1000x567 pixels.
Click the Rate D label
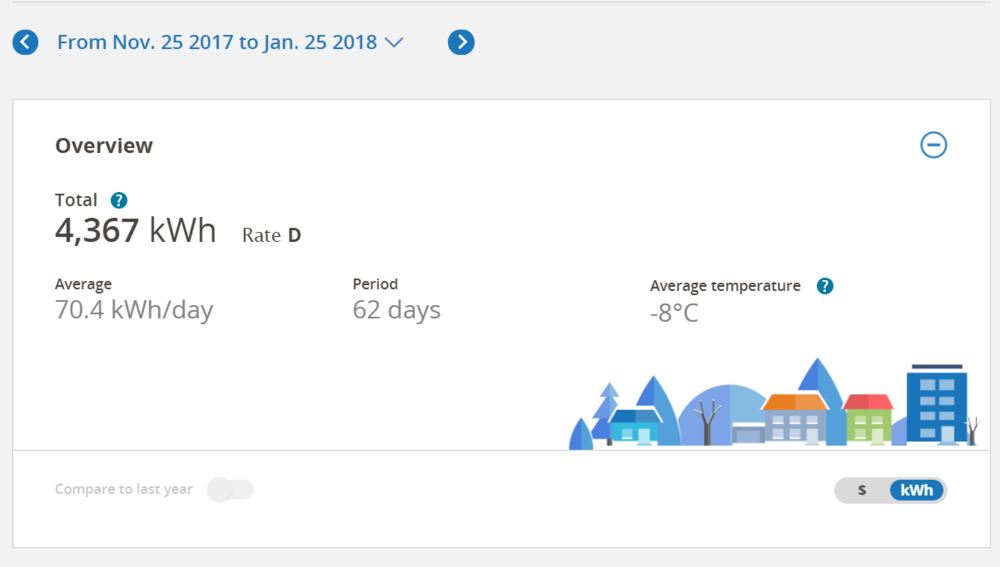click(x=271, y=236)
